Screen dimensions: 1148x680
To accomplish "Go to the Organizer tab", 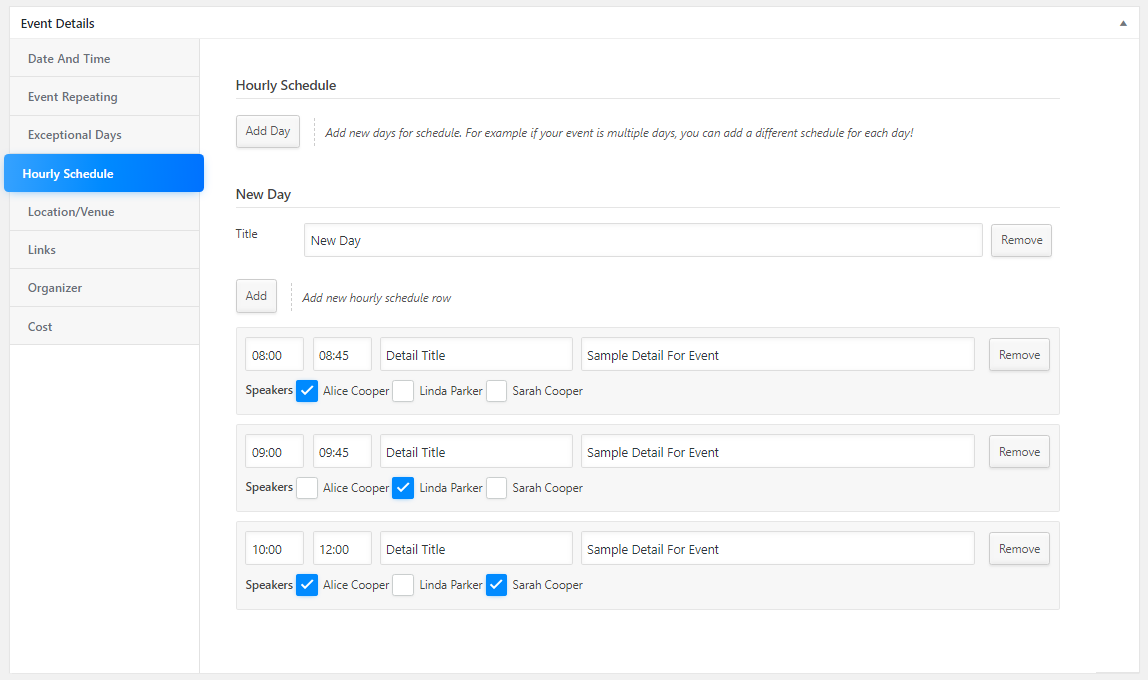I will click(x=55, y=288).
